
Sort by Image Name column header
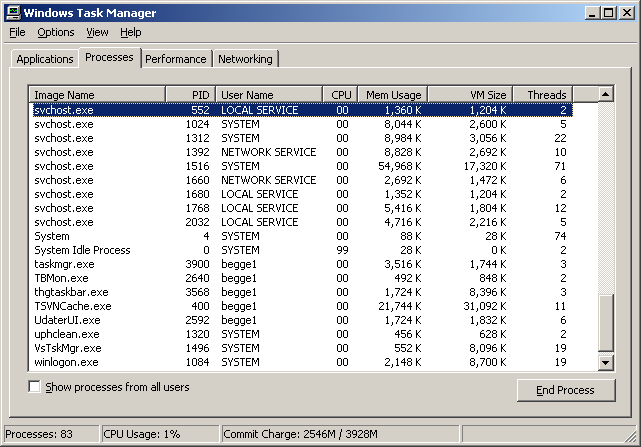[x=97, y=94]
